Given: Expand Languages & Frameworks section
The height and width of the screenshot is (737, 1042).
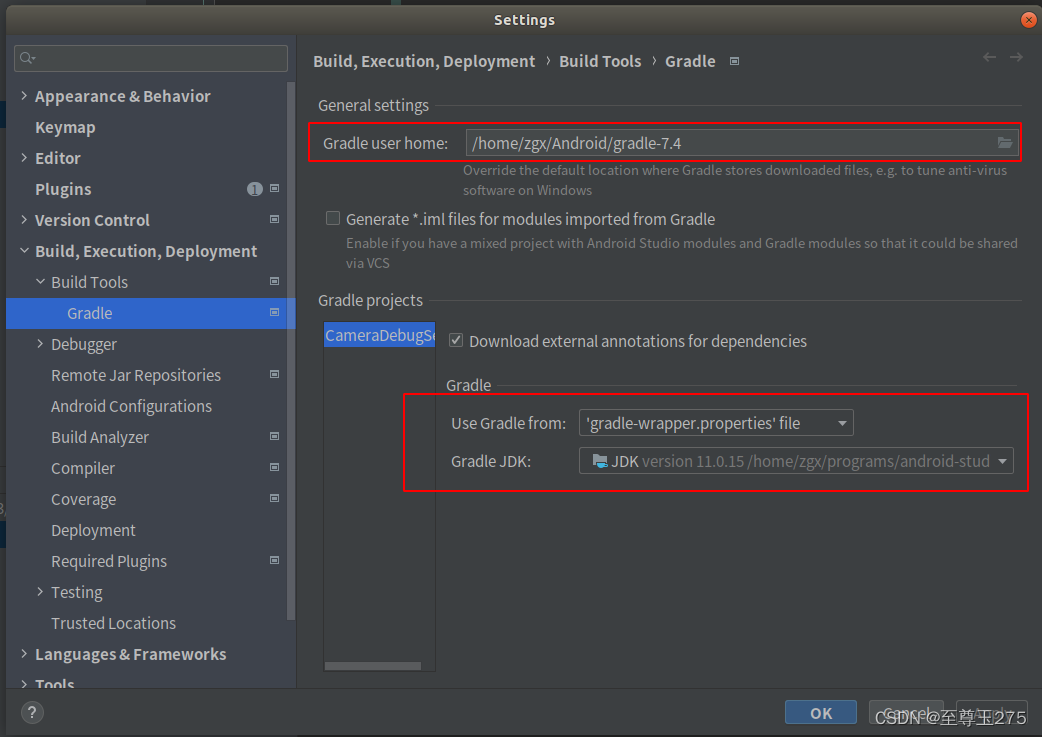Looking at the screenshot, I should point(25,654).
